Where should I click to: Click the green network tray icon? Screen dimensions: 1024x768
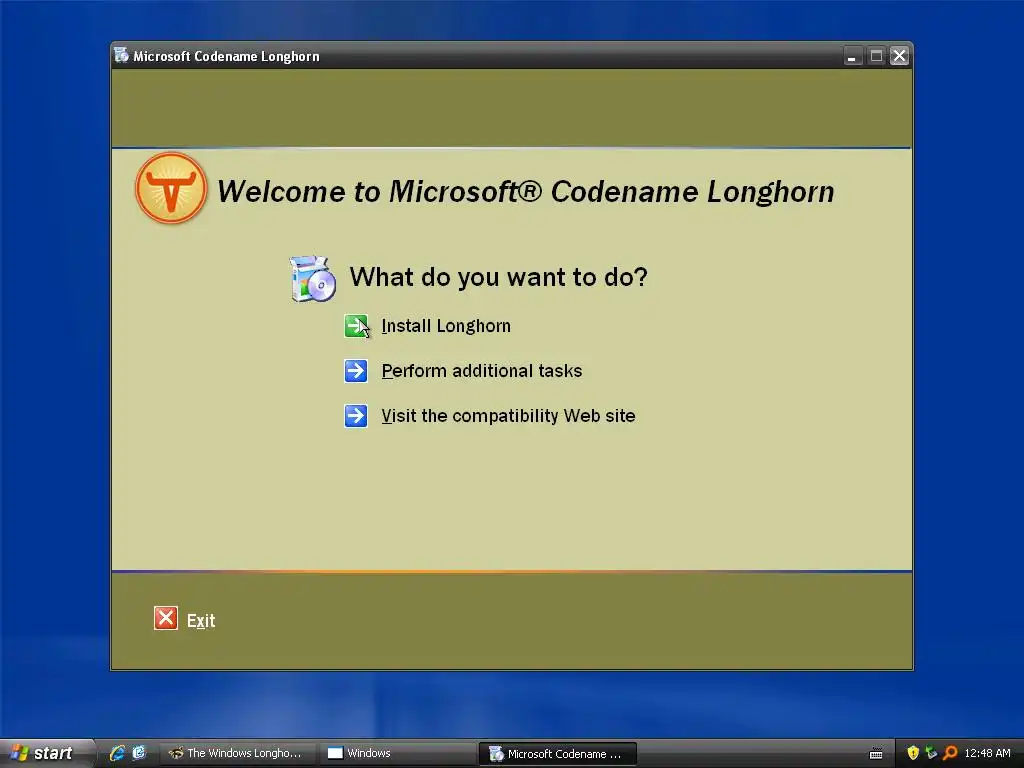931,753
